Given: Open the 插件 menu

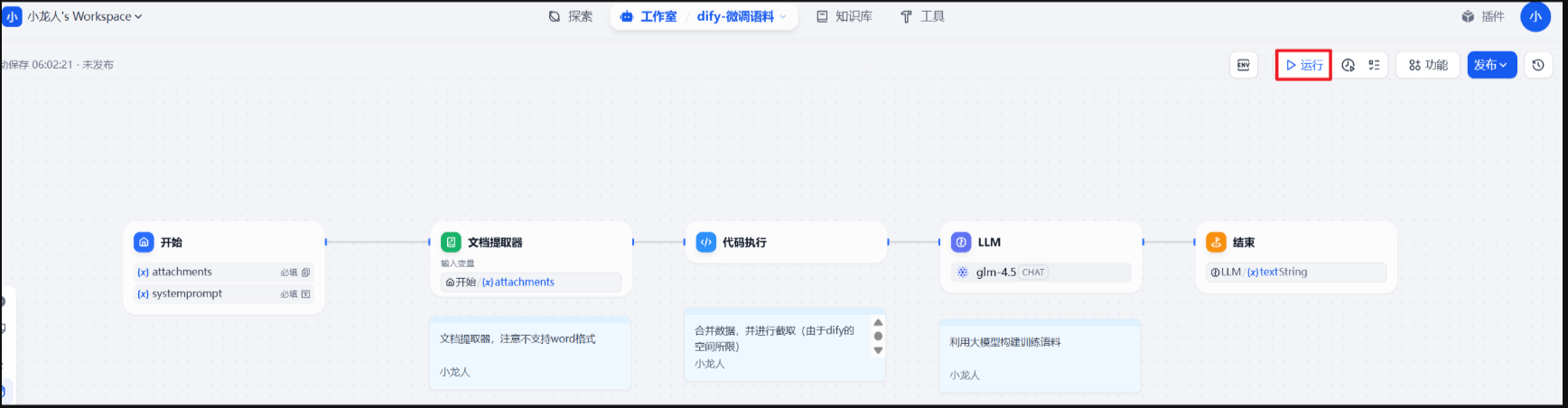Looking at the screenshot, I should click(1483, 16).
